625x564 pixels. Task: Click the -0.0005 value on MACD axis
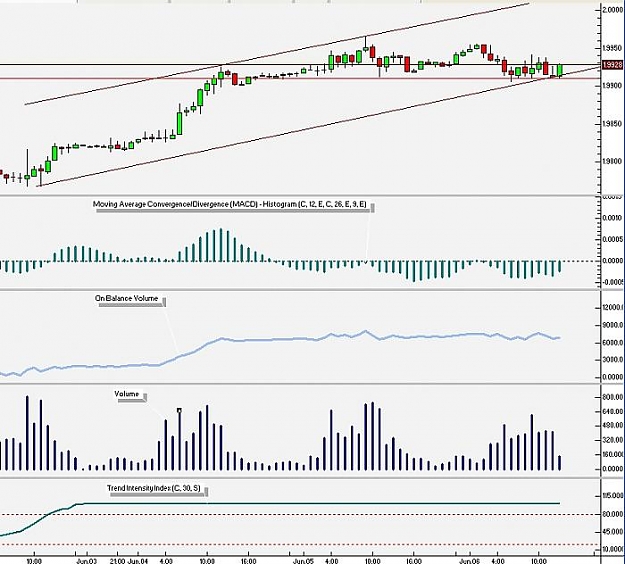613,282
